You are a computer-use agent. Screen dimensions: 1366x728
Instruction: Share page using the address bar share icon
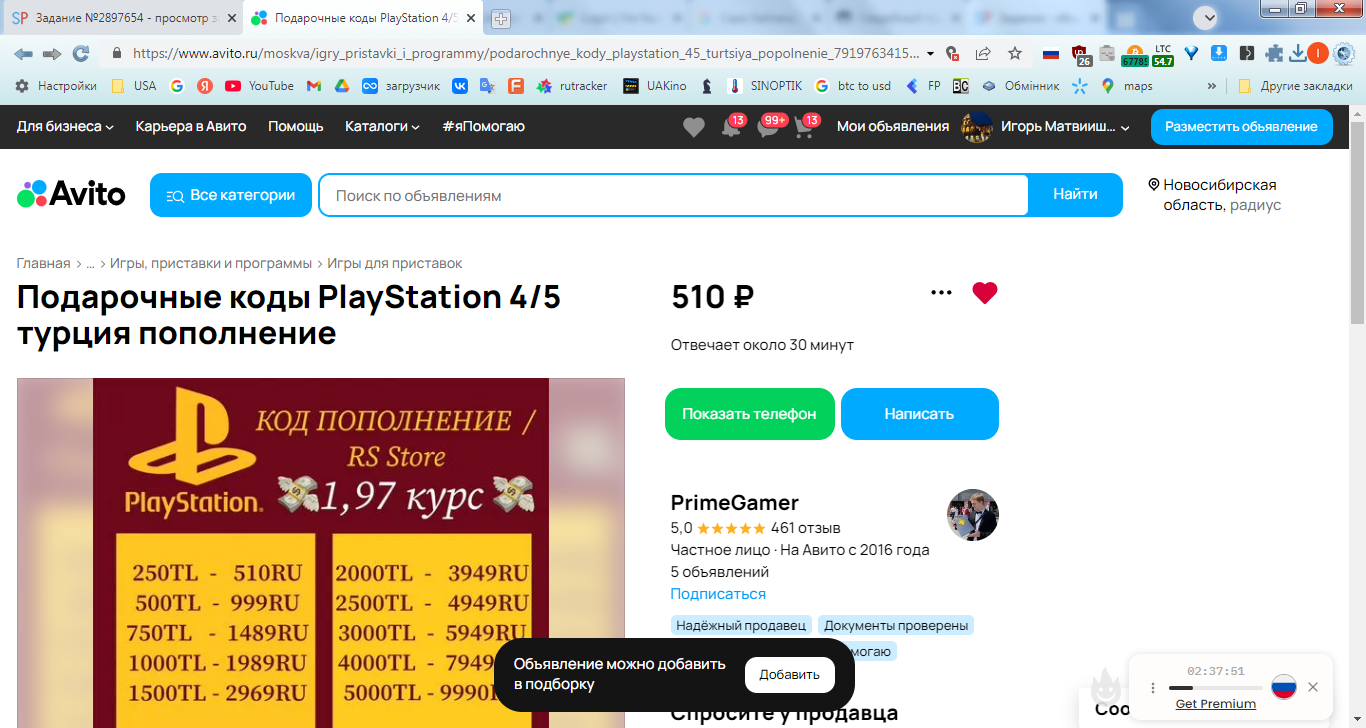click(x=983, y=53)
